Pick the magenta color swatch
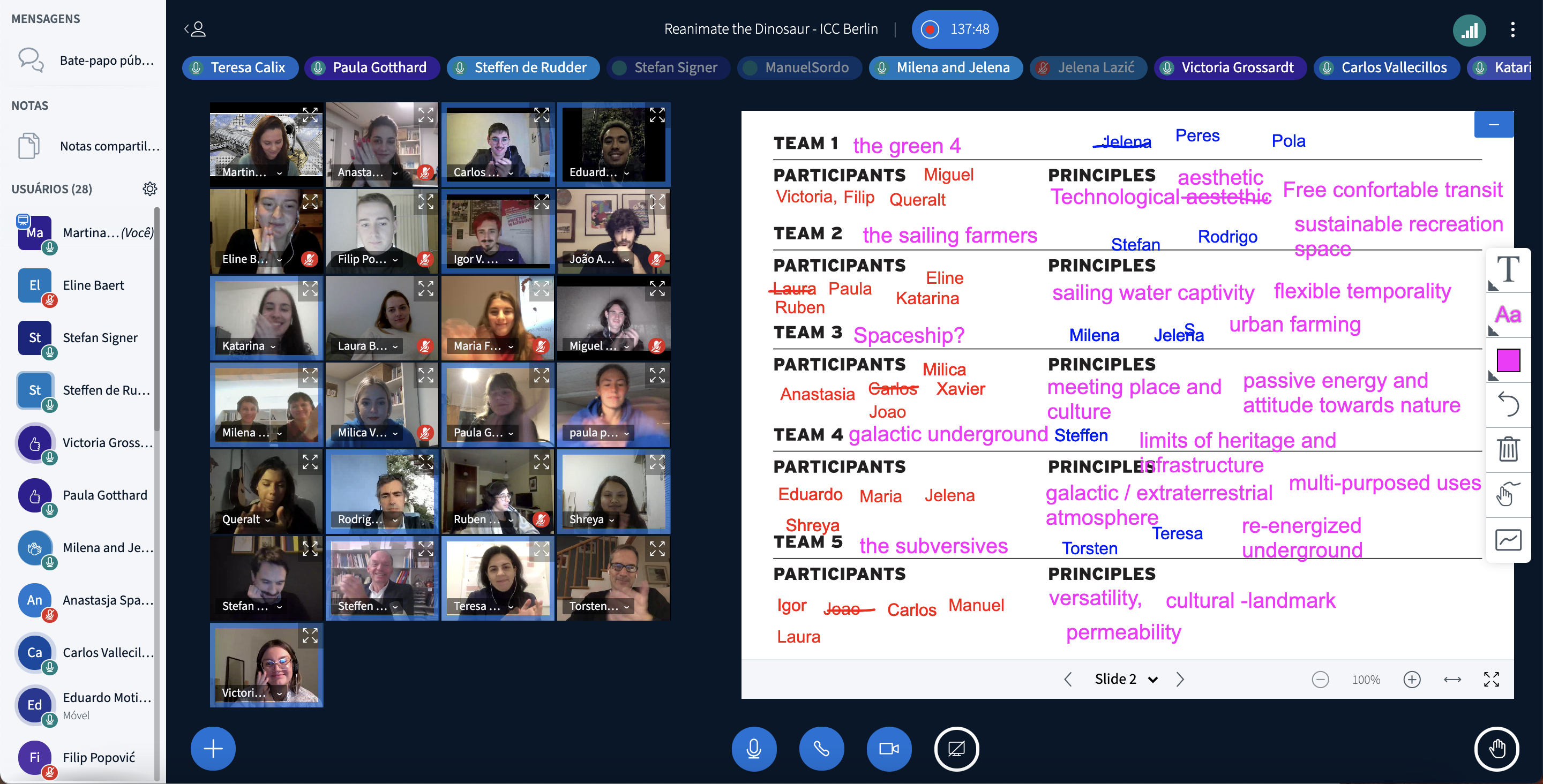The image size is (1543, 784). pos(1508,360)
